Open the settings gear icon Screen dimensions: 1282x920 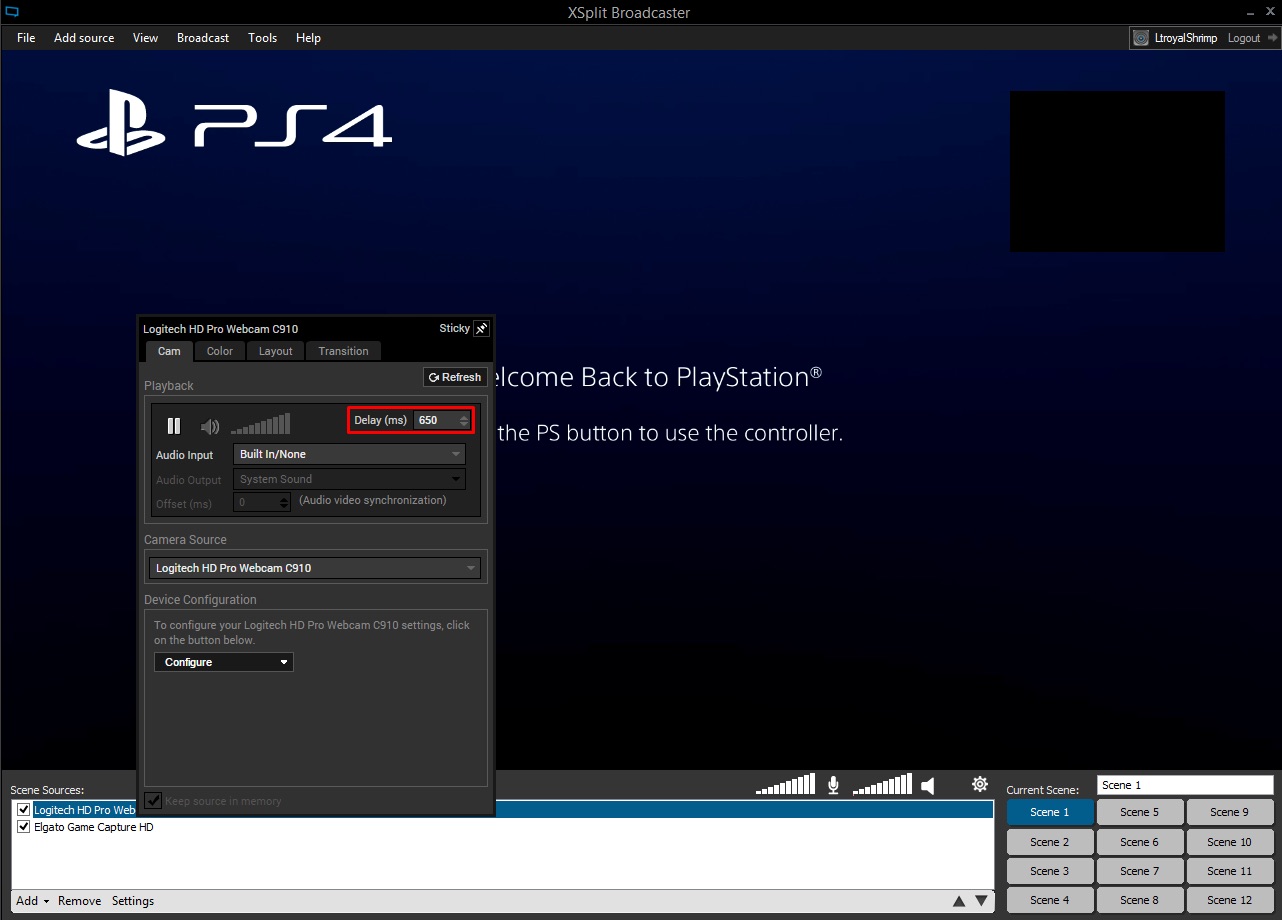[980, 785]
